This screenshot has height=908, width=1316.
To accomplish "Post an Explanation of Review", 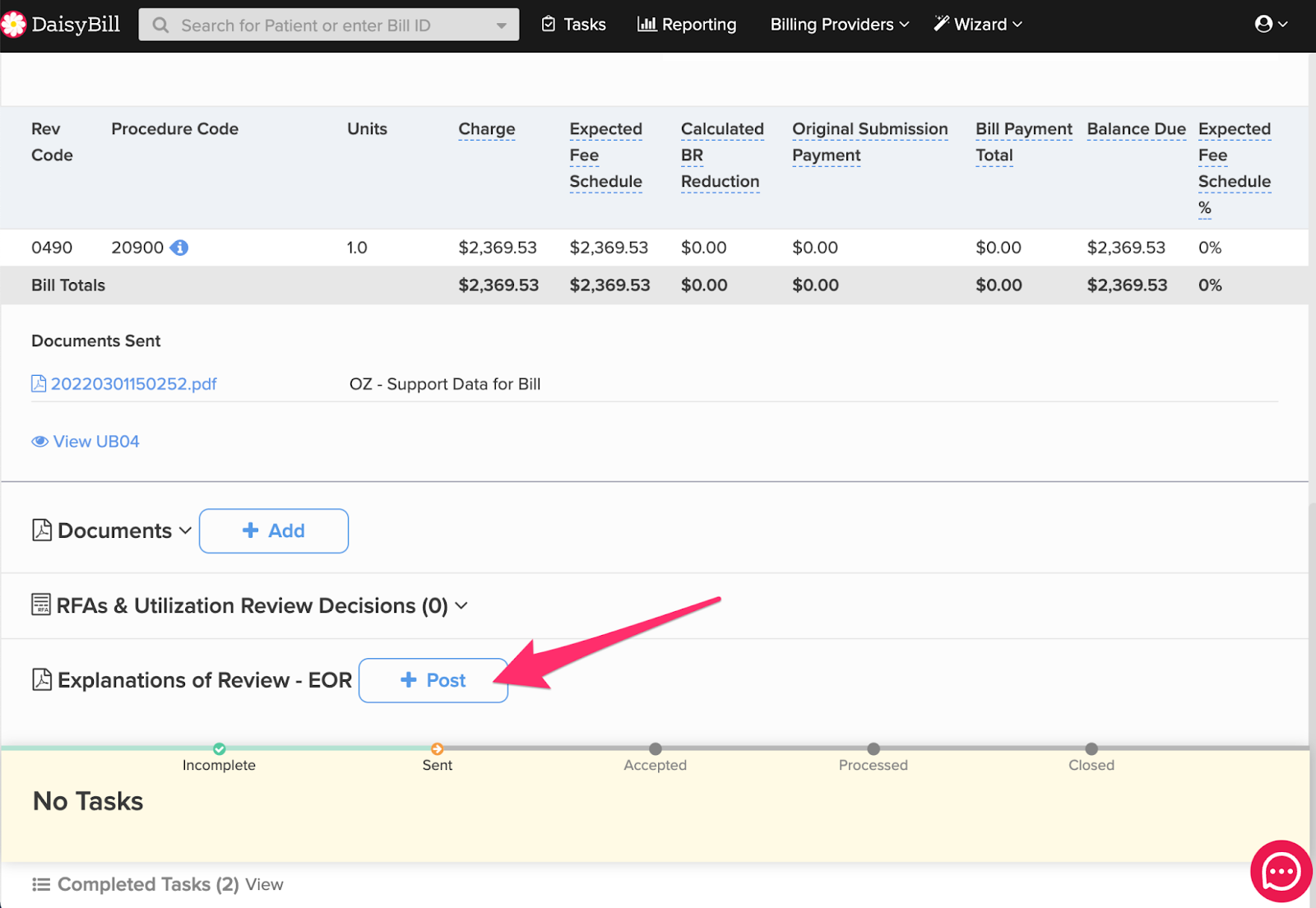I will [433, 680].
